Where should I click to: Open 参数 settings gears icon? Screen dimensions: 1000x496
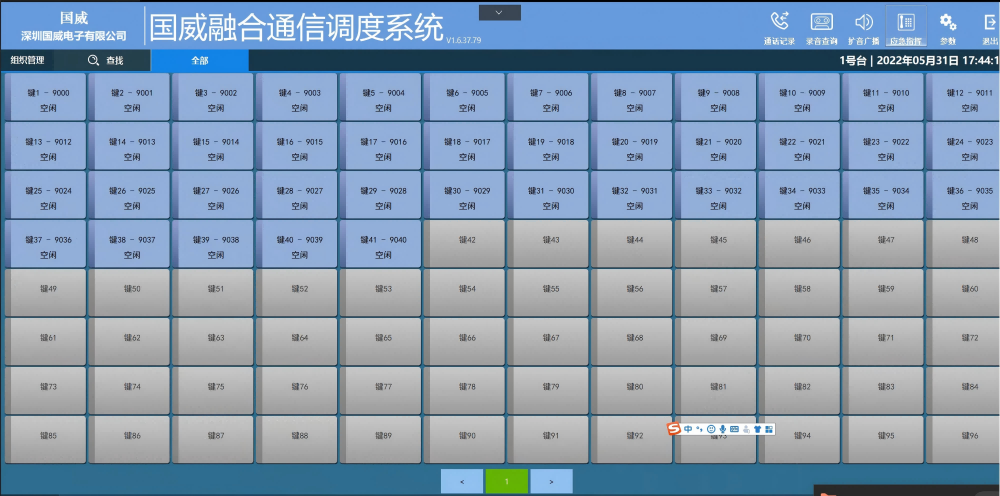(x=948, y=27)
